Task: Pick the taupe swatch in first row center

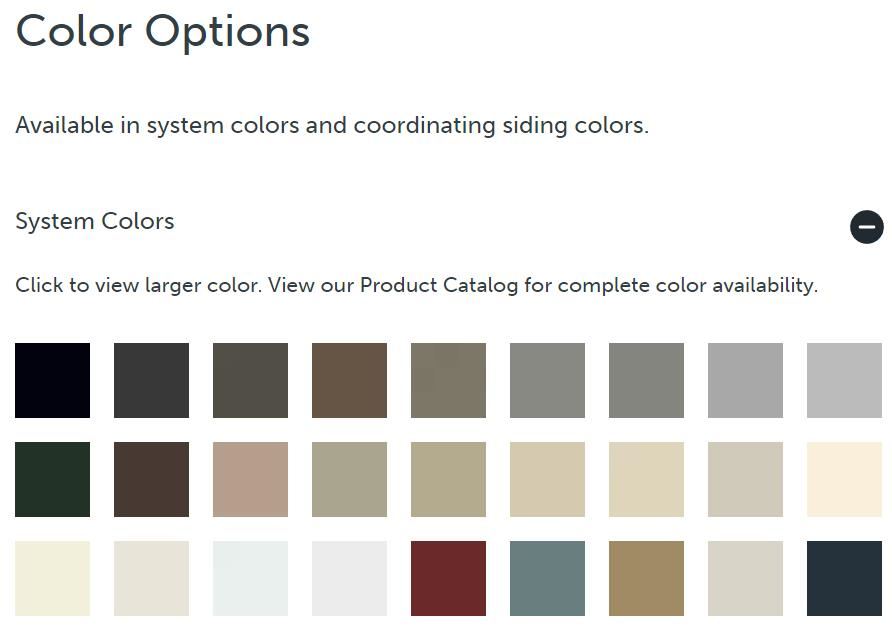Action: 448,380
